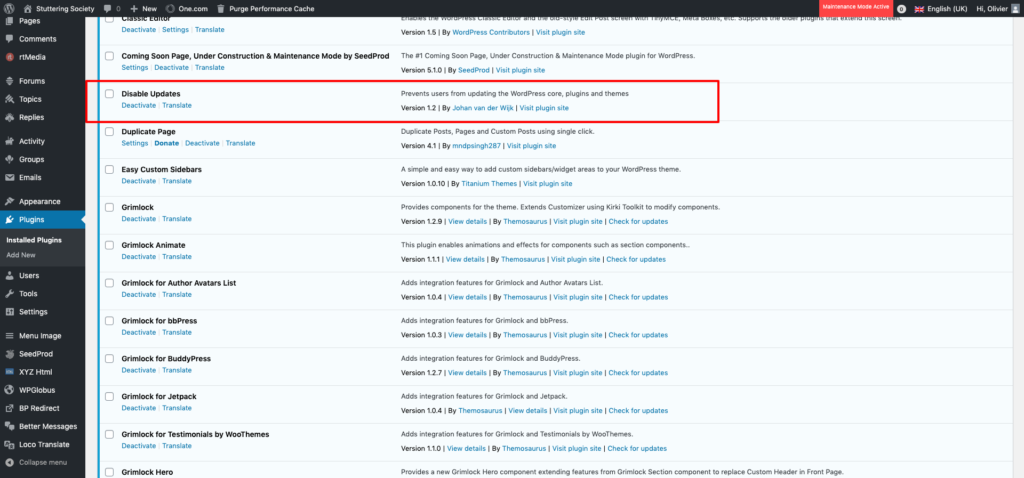Screen dimensions: 1024x478
Task: Click the UK flag language icon
Action: click(919, 9)
